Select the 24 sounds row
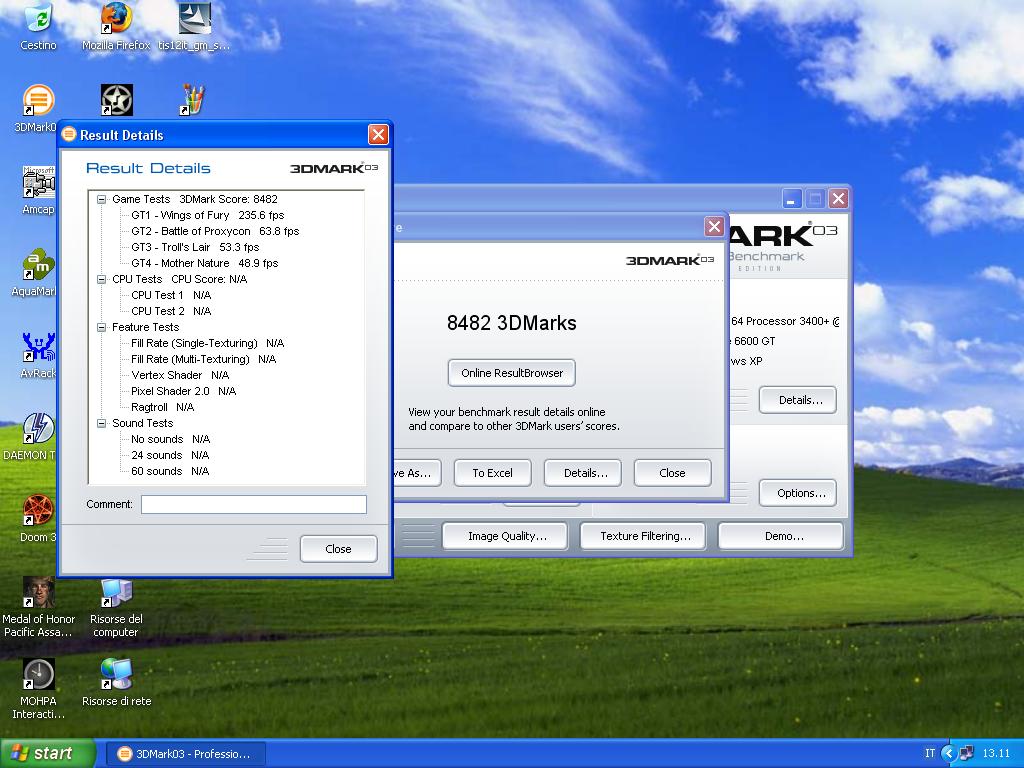1024x768 pixels. pos(170,455)
